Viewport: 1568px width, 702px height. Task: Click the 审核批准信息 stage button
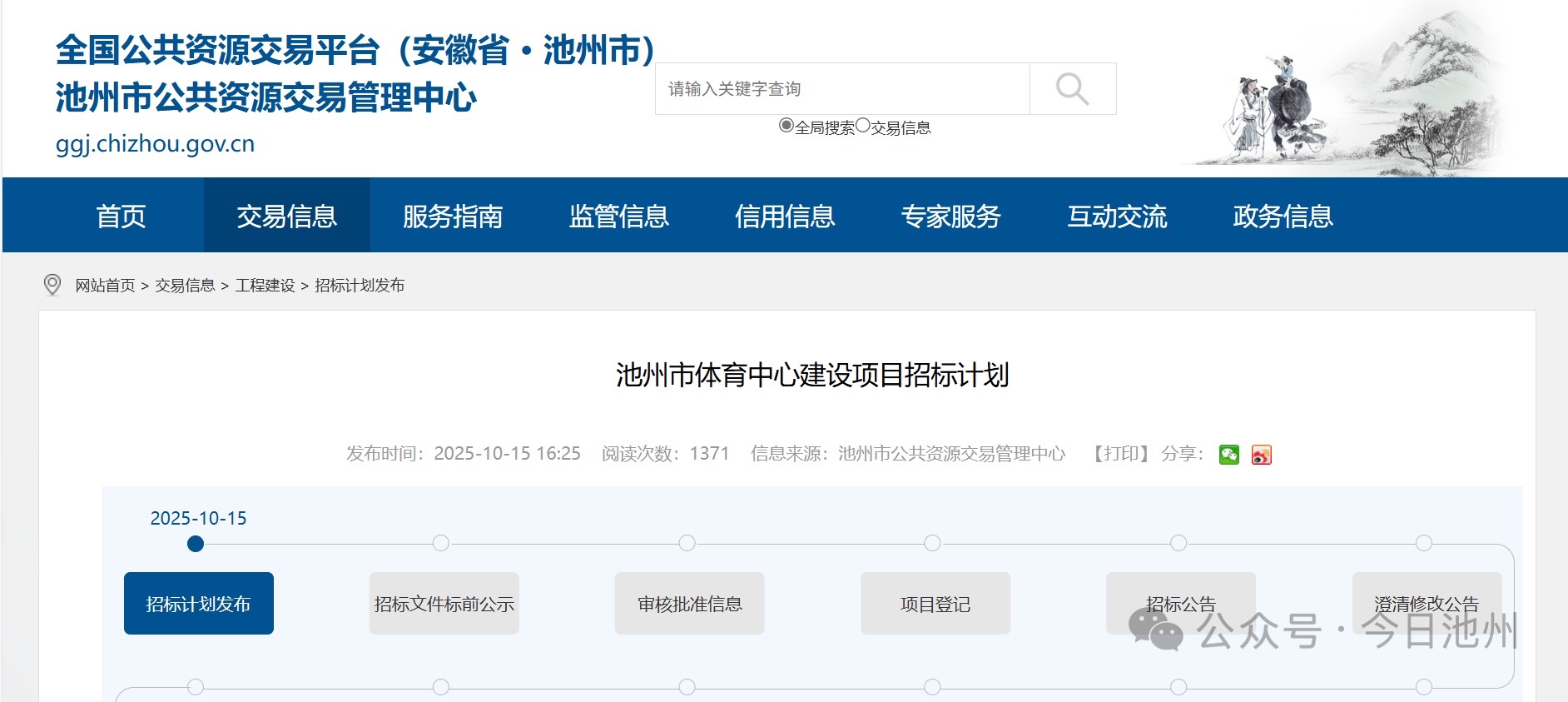point(689,604)
